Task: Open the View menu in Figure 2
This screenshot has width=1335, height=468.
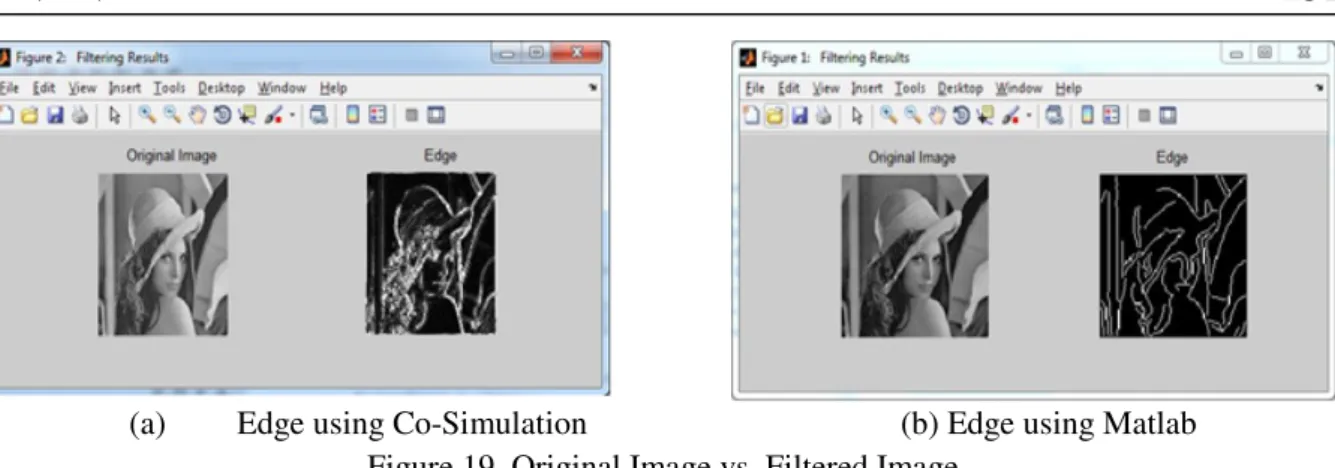Action: tap(83, 88)
